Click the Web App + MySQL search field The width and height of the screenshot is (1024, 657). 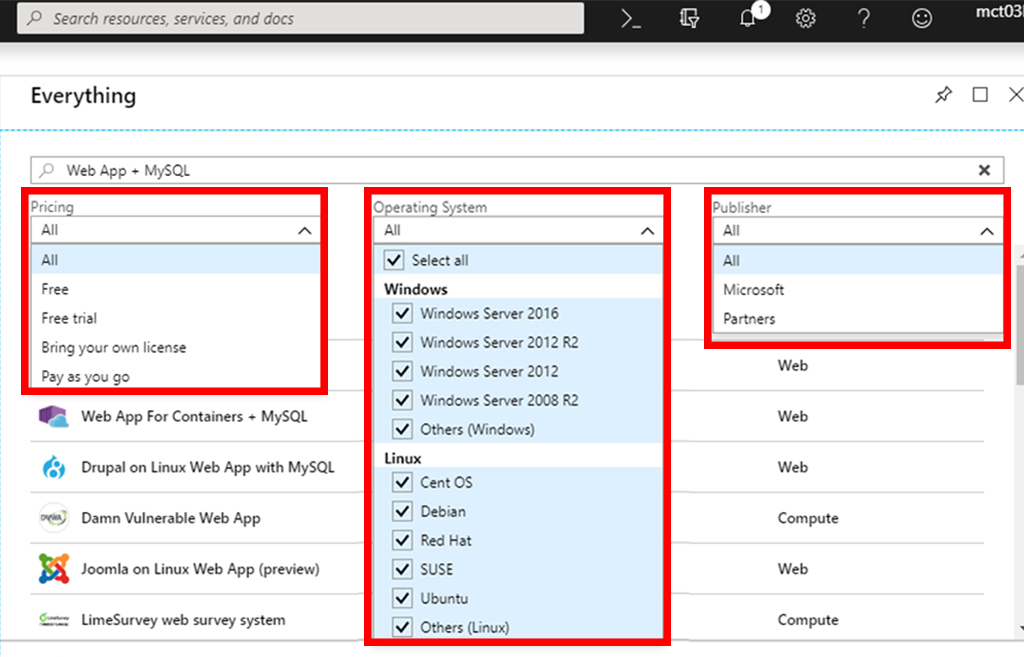click(x=516, y=170)
